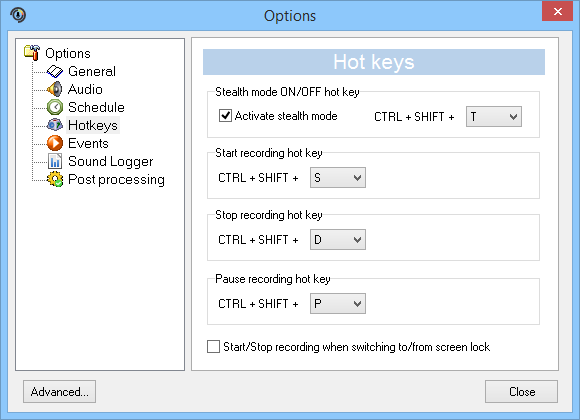Image resolution: width=580 pixels, height=420 pixels.
Task: Select Sound Logger in options tree
Action: click(x=110, y=161)
